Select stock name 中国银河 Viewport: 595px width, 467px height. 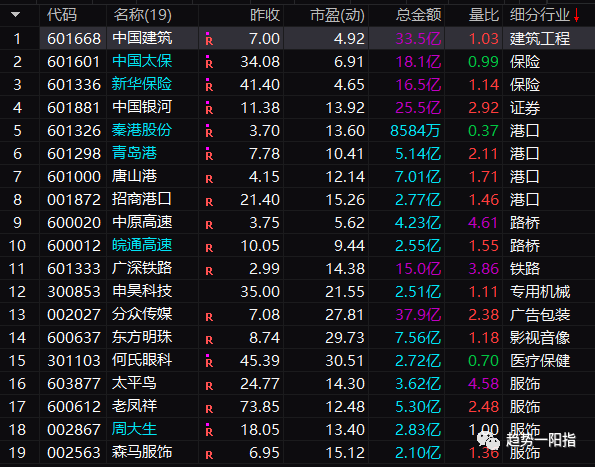click(142, 107)
